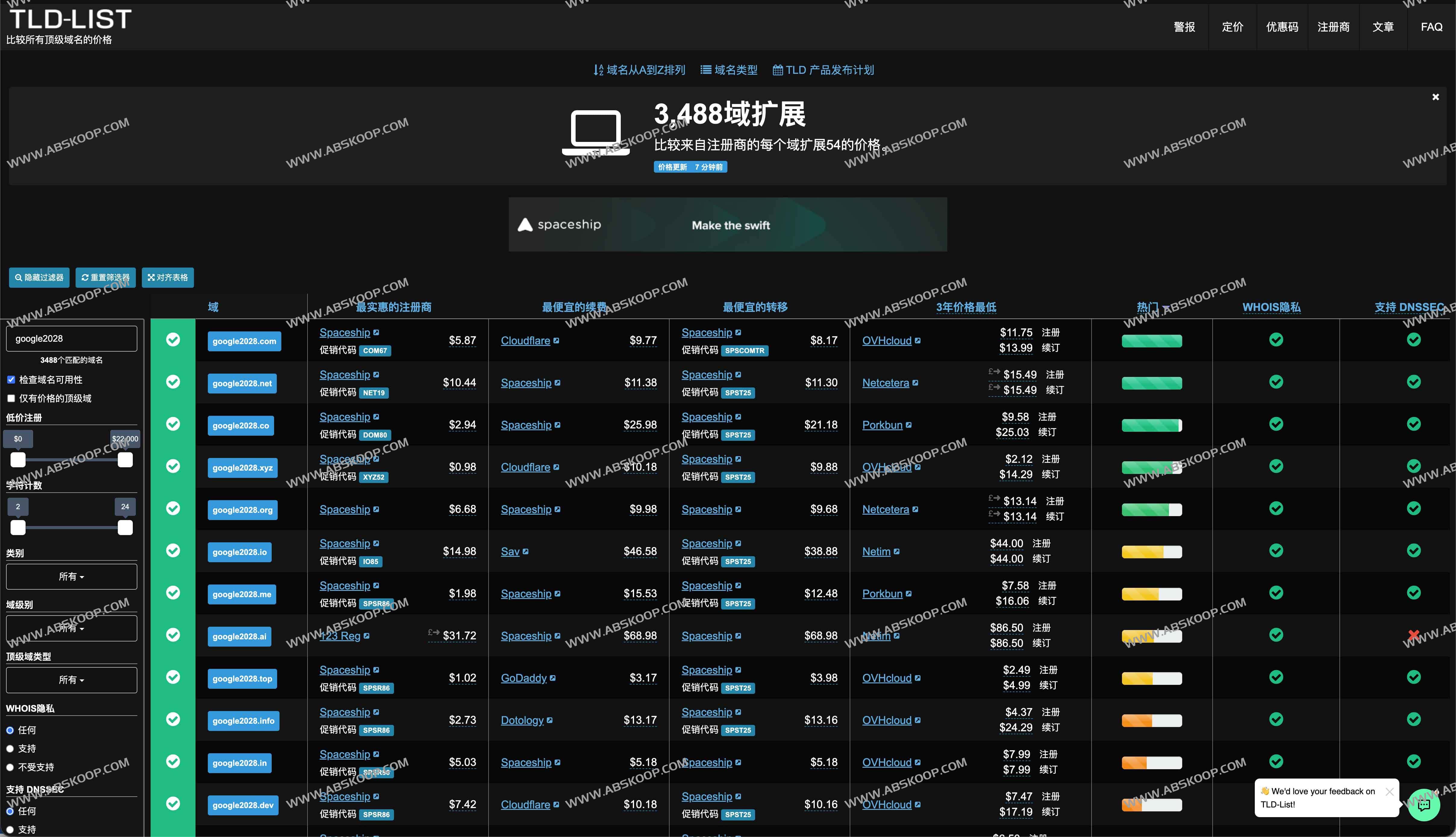Click red DNSSEC cross for google2028.ai
This screenshot has width=1456, height=837.
1414,635
